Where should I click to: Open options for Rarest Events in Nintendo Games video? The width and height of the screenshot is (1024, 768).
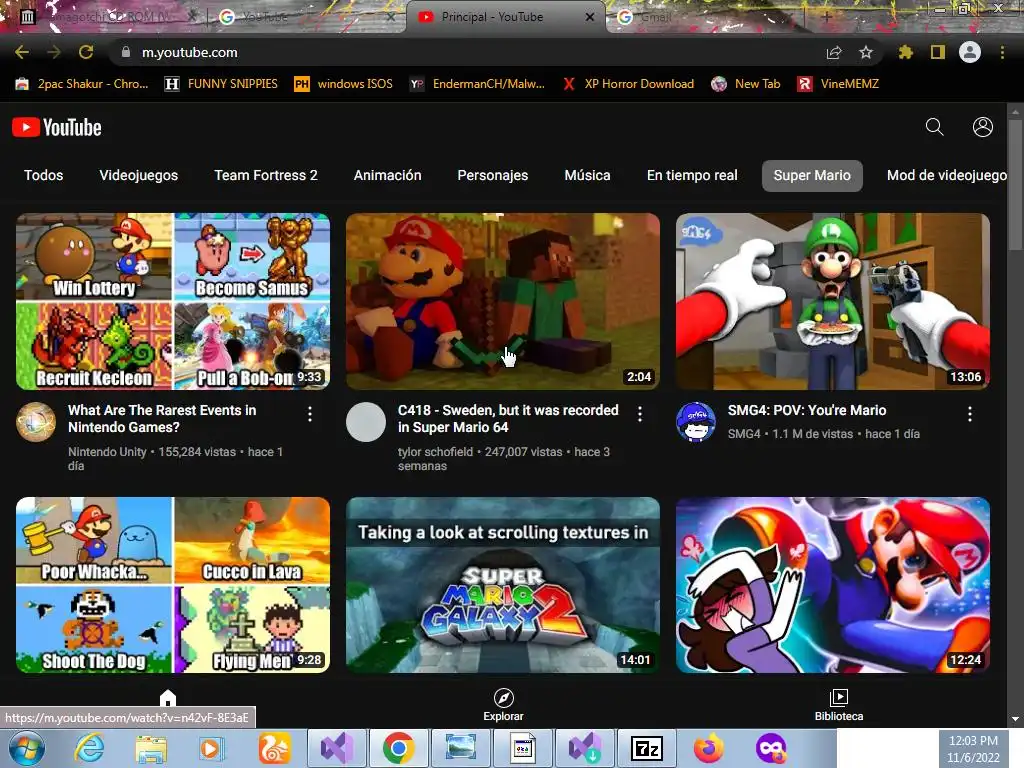pyautogui.click(x=310, y=413)
